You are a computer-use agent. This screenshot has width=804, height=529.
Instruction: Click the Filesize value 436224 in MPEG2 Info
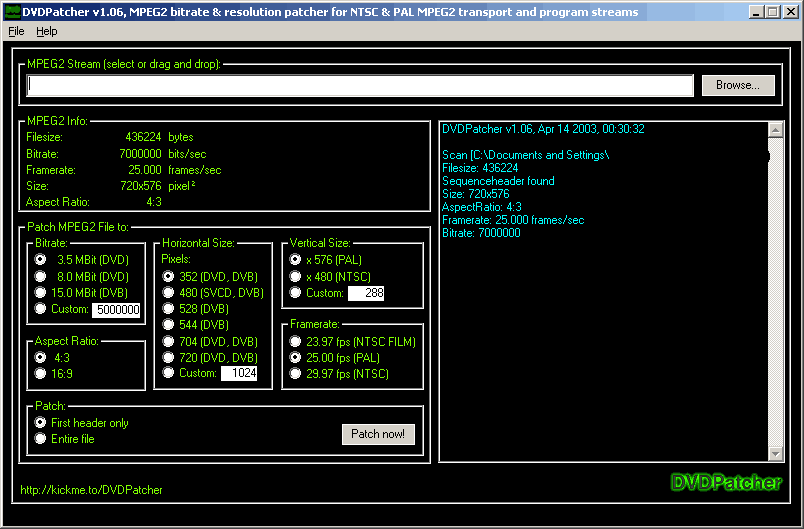[x=143, y=137]
